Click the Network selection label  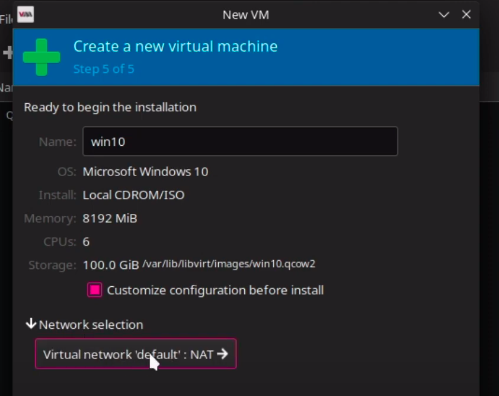coord(91,325)
